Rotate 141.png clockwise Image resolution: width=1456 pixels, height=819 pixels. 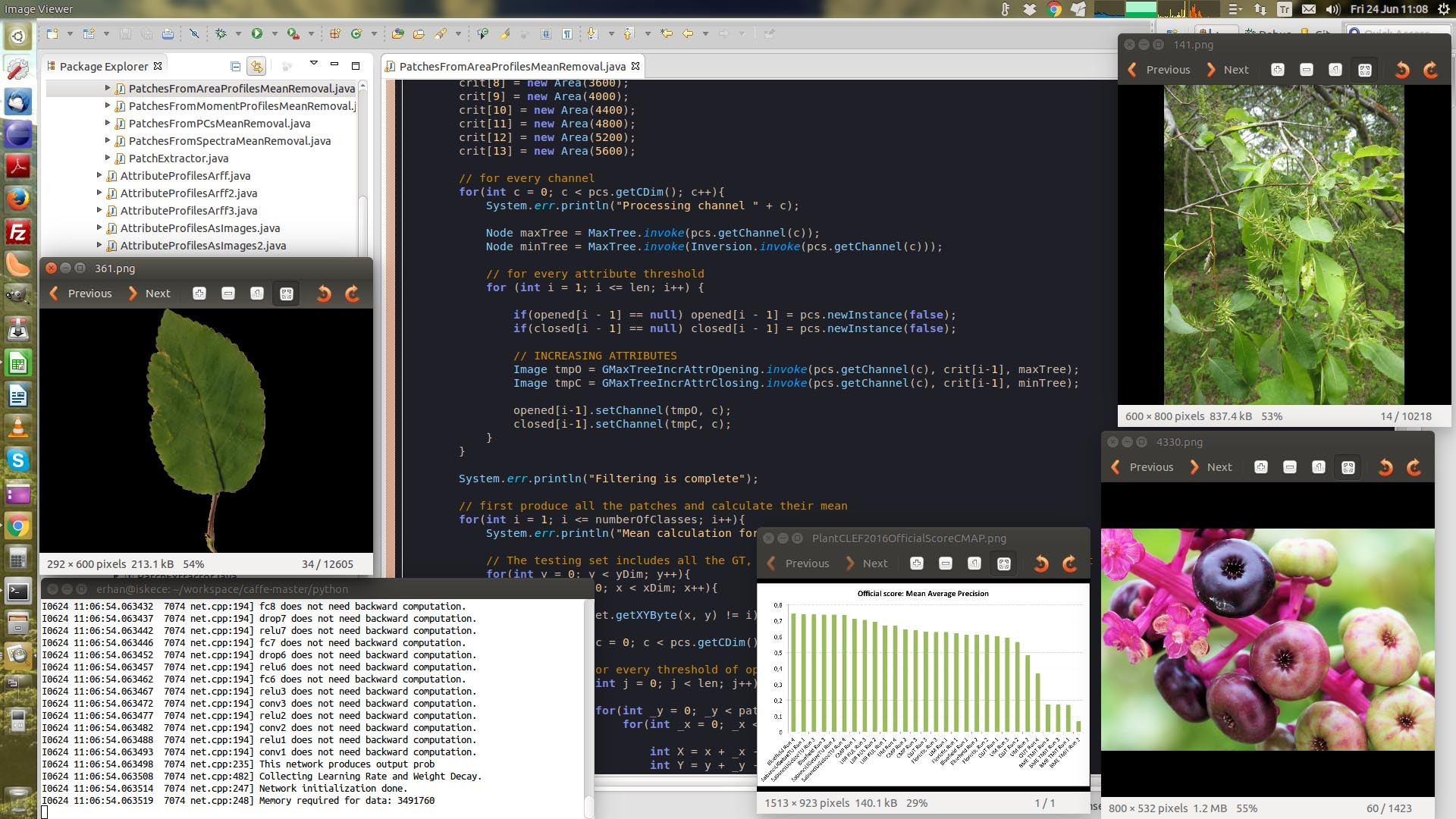click(1431, 70)
